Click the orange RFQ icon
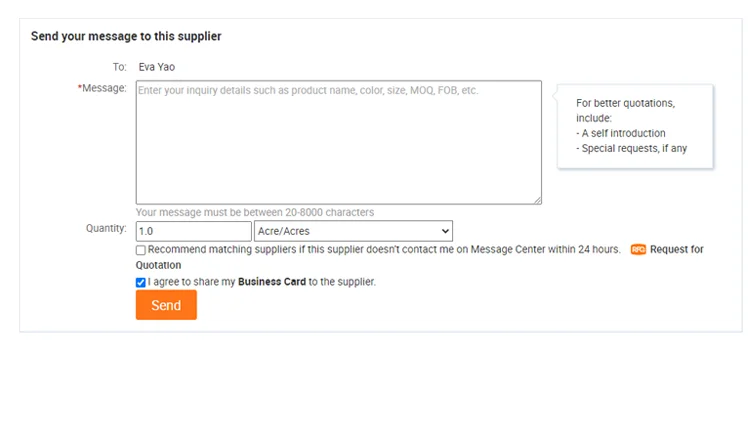Viewport: 750px width, 437px height. 638,249
